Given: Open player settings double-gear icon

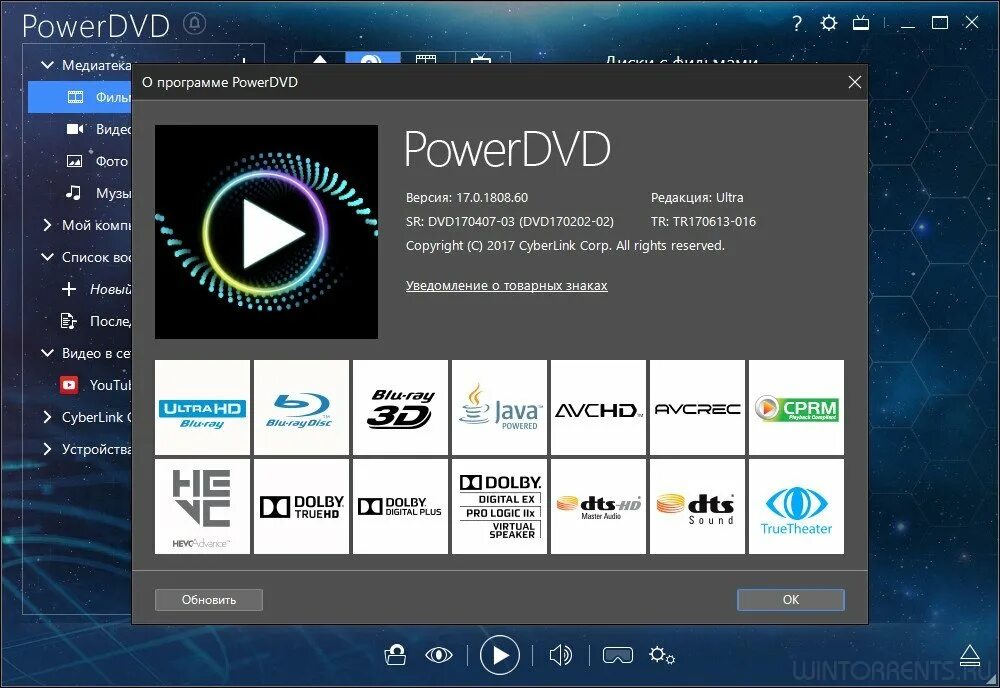Looking at the screenshot, I should (661, 655).
